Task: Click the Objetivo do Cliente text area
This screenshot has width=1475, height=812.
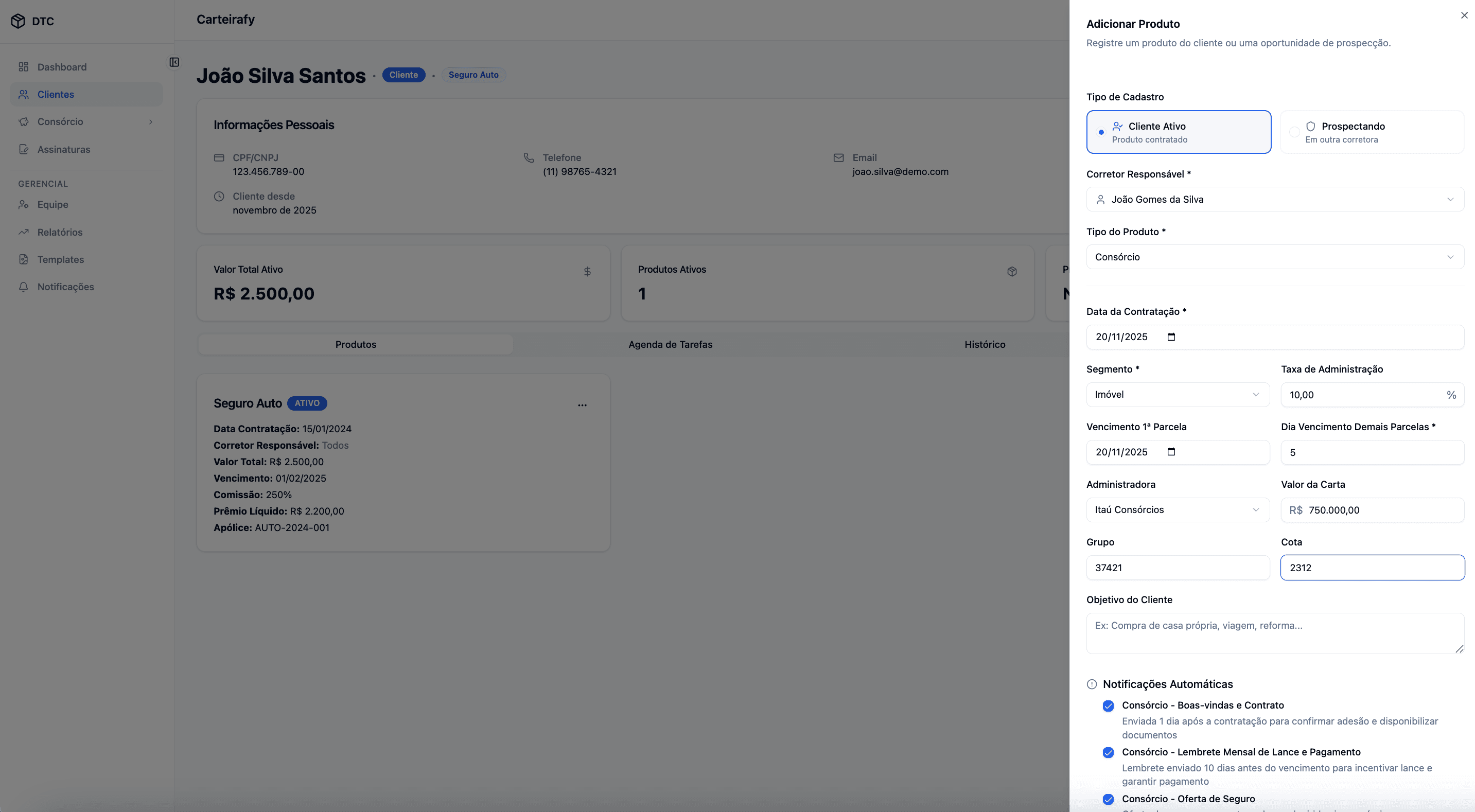Action: click(1275, 633)
